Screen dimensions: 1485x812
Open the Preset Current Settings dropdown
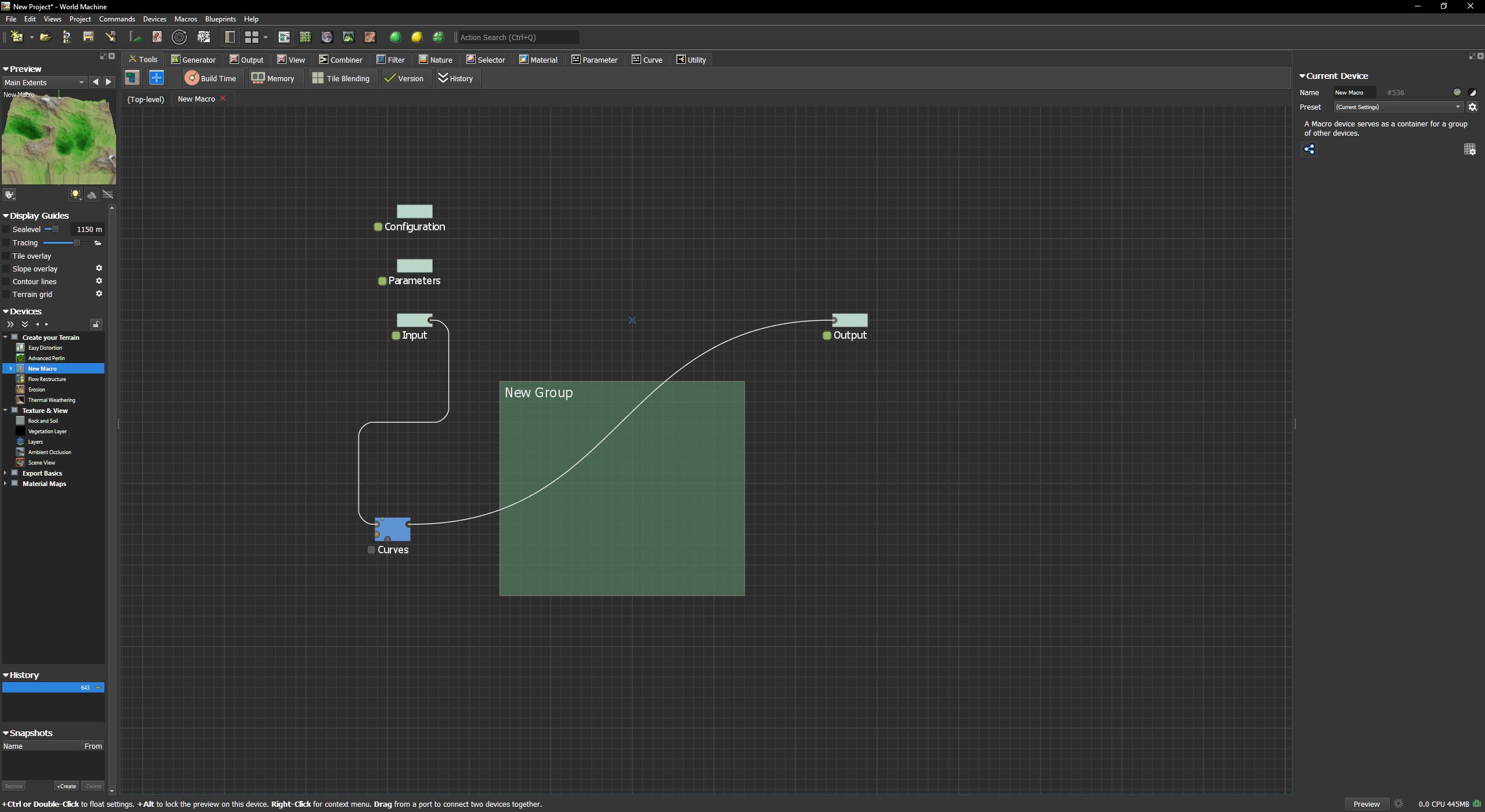click(x=1398, y=107)
